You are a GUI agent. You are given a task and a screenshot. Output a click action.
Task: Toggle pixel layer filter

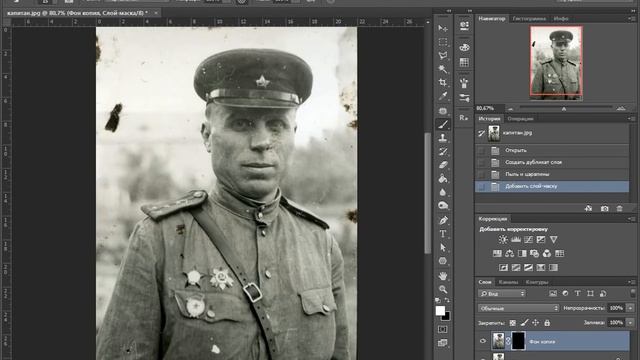(553, 293)
